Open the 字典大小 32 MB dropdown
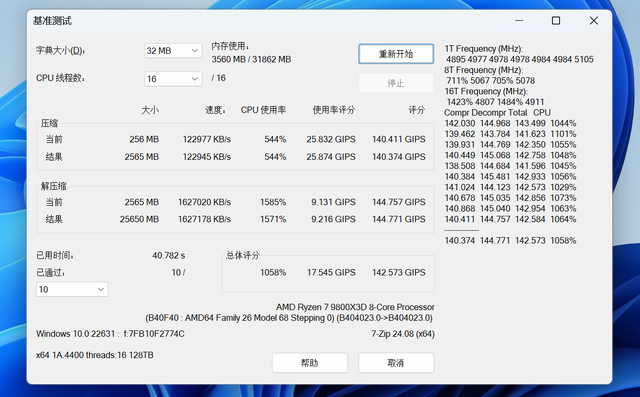The width and height of the screenshot is (640, 397). (x=173, y=51)
